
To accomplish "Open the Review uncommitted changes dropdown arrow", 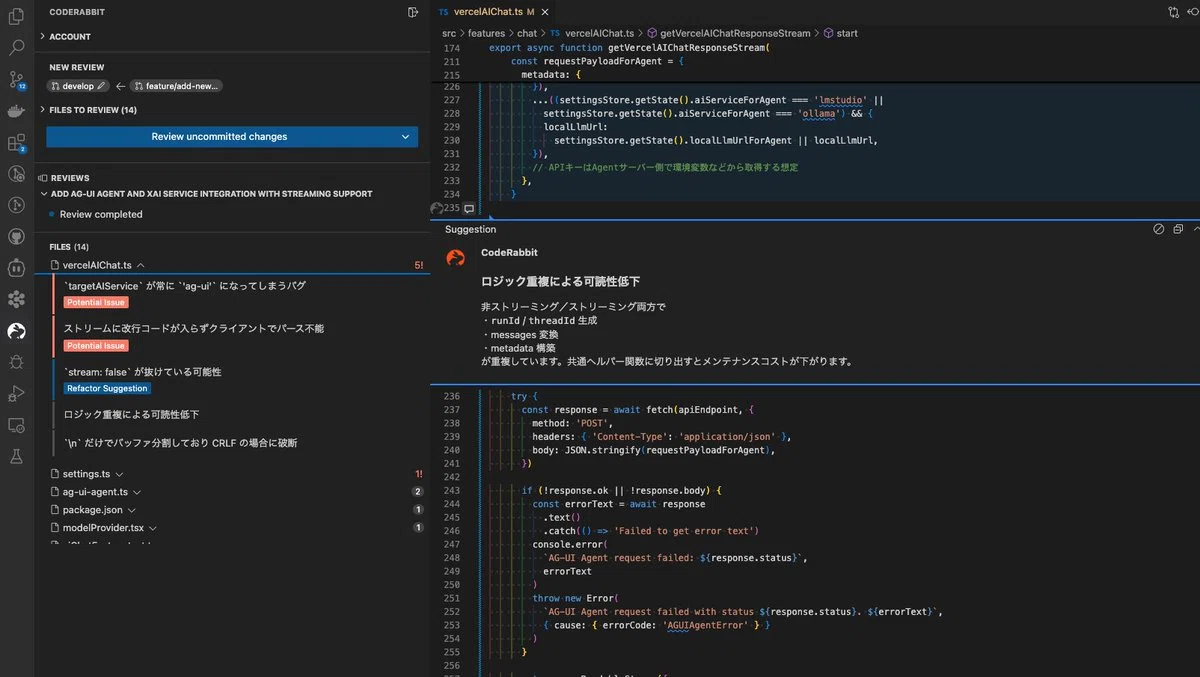I will (x=405, y=137).
